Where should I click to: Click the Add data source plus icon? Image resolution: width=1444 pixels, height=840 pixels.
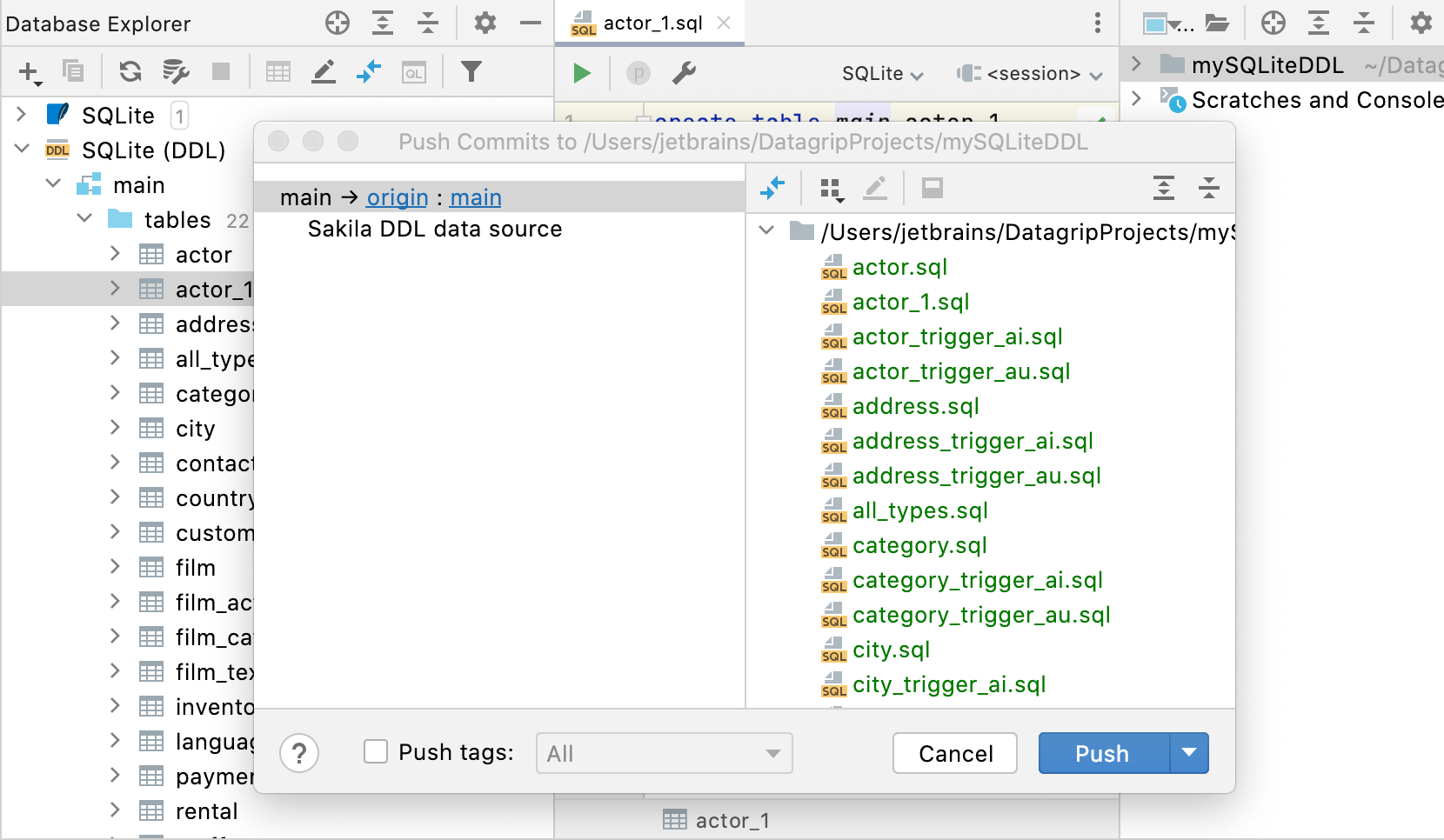(x=29, y=72)
